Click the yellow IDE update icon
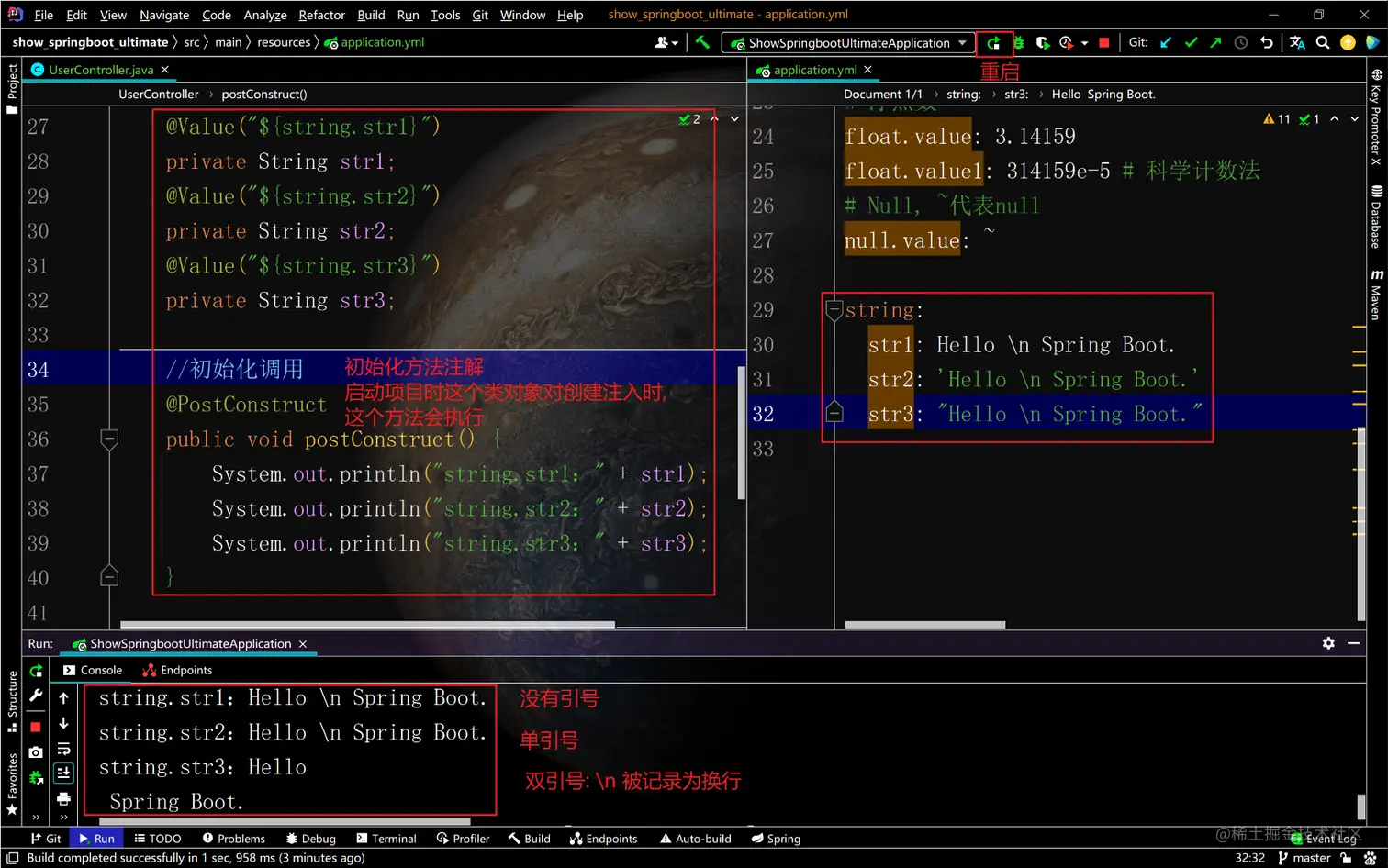 [1348, 42]
